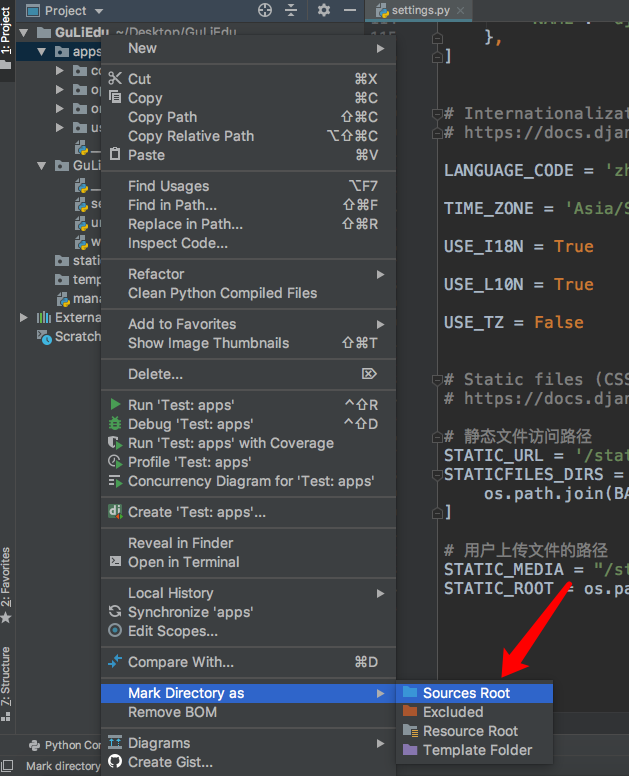Open the Project view dropdown arrow
The image size is (629, 776).
(x=98, y=11)
